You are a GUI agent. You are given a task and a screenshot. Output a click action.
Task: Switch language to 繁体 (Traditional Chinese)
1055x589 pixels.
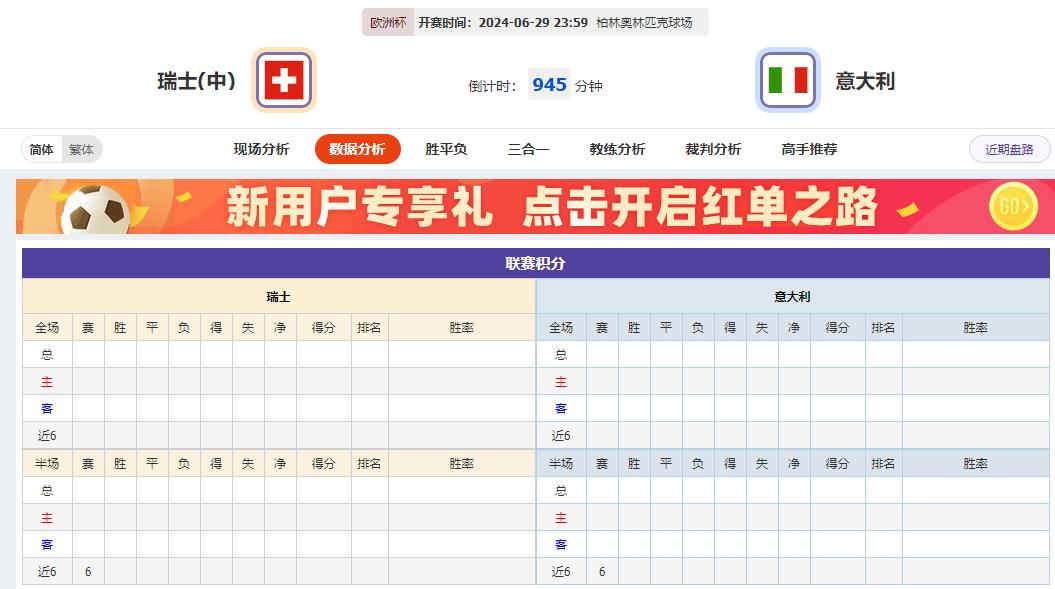pyautogui.click(x=81, y=148)
